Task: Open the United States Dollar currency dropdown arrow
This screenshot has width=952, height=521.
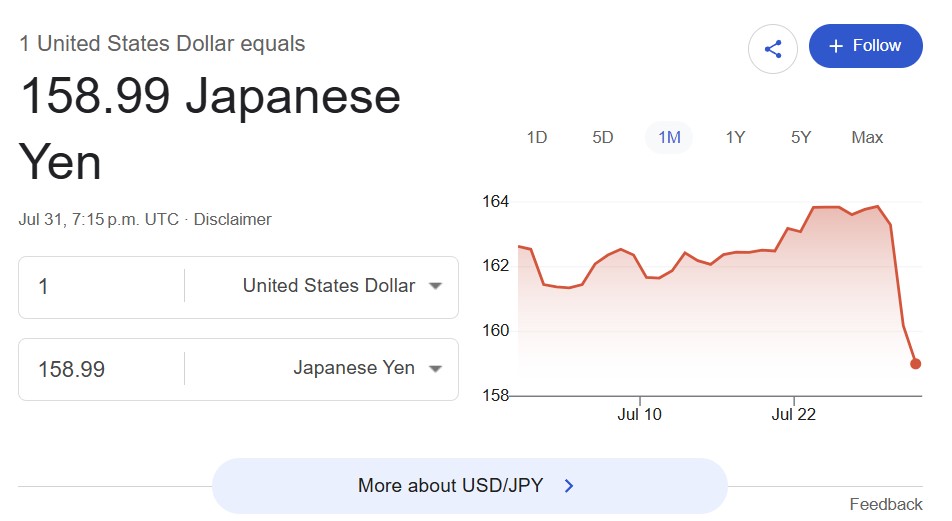Action: coord(435,286)
